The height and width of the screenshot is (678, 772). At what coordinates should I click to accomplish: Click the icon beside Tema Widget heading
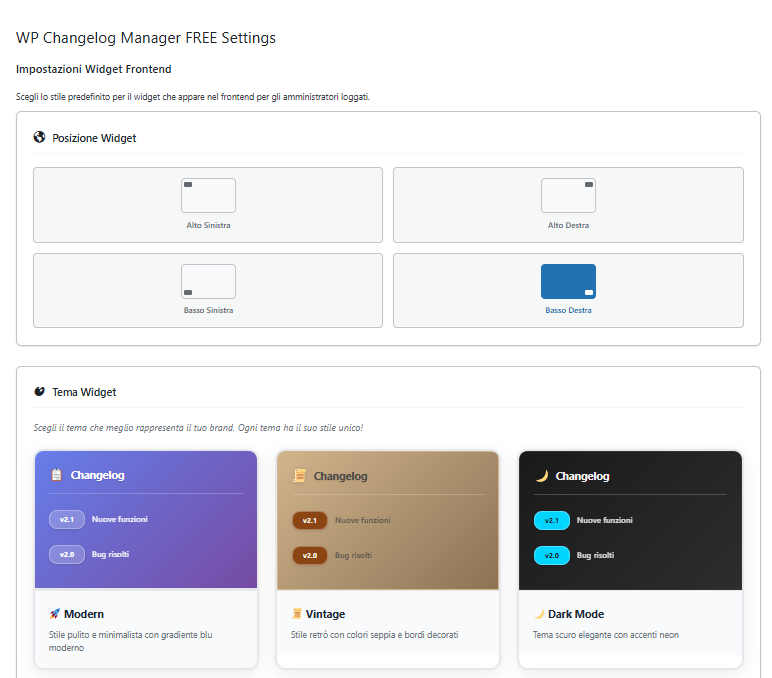click(x=39, y=391)
